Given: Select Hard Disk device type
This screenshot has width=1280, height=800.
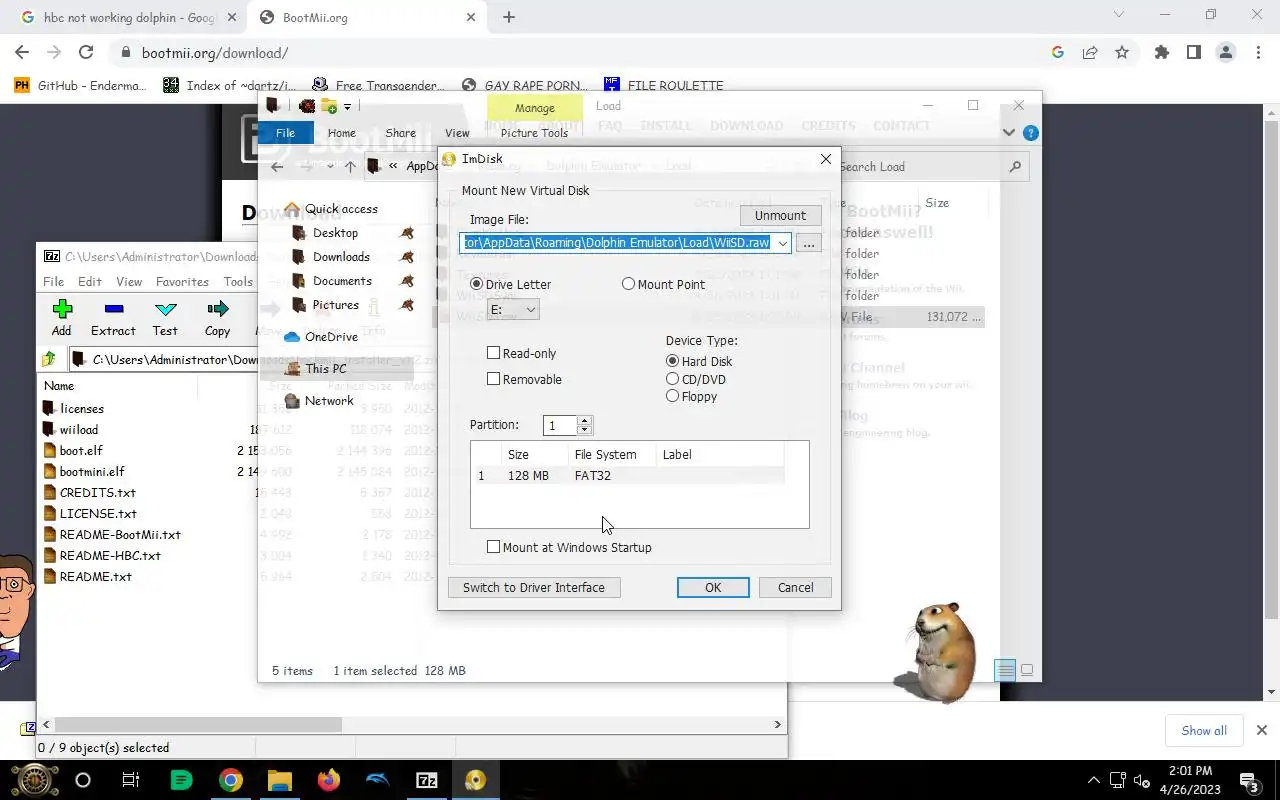Looking at the screenshot, I should pos(672,361).
